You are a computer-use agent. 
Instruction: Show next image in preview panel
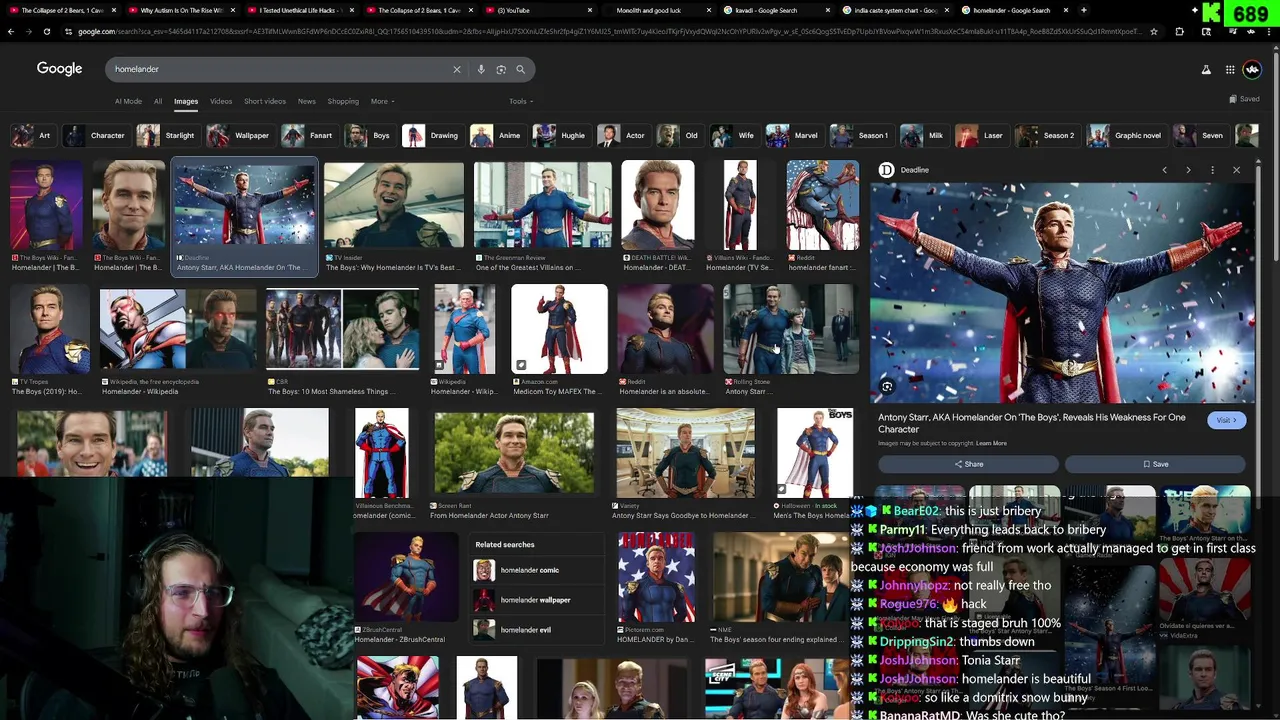pos(1188,170)
